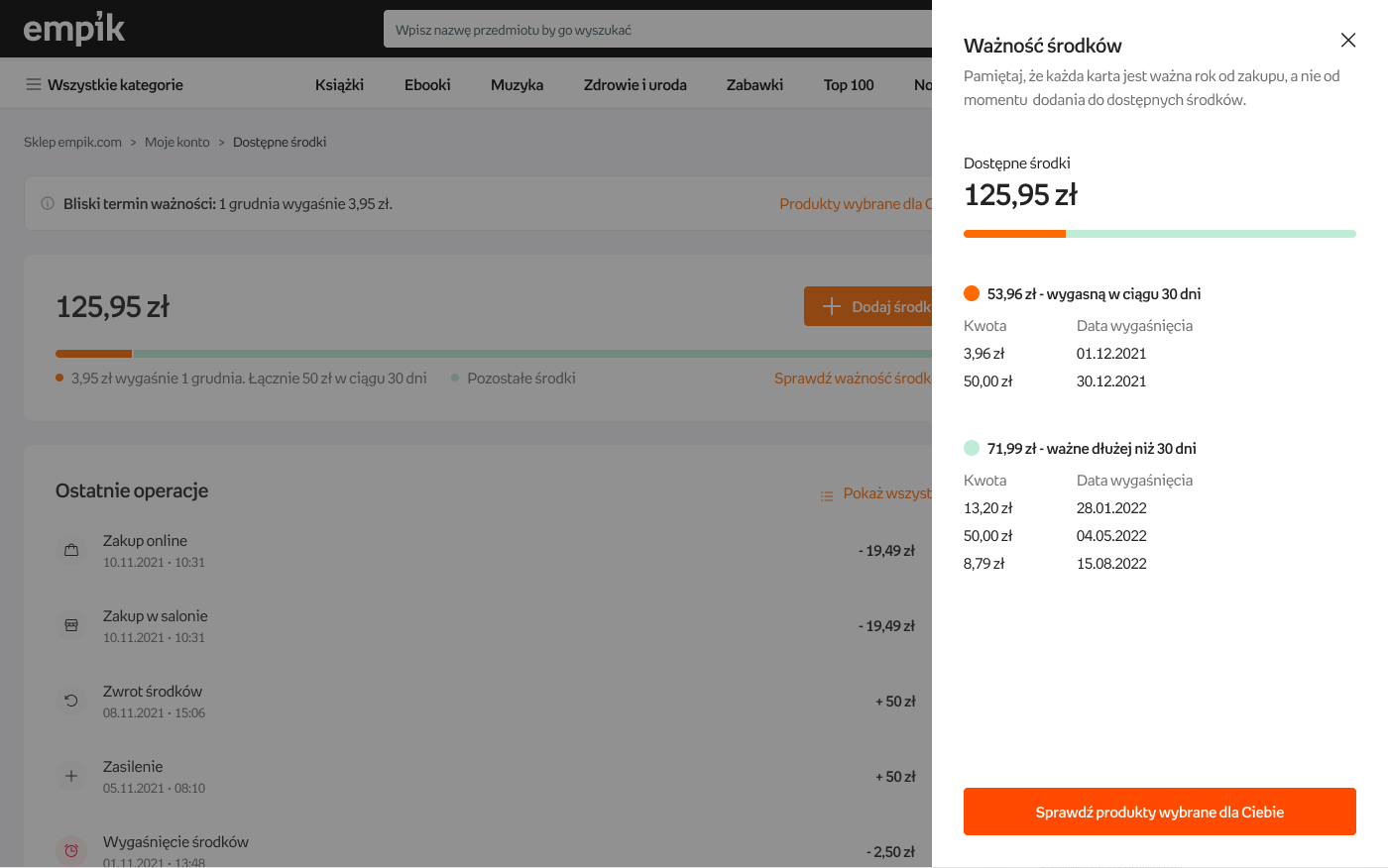Viewport: 1388px width, 868px height.
Task: Click the empik logo
Action: 74,29
